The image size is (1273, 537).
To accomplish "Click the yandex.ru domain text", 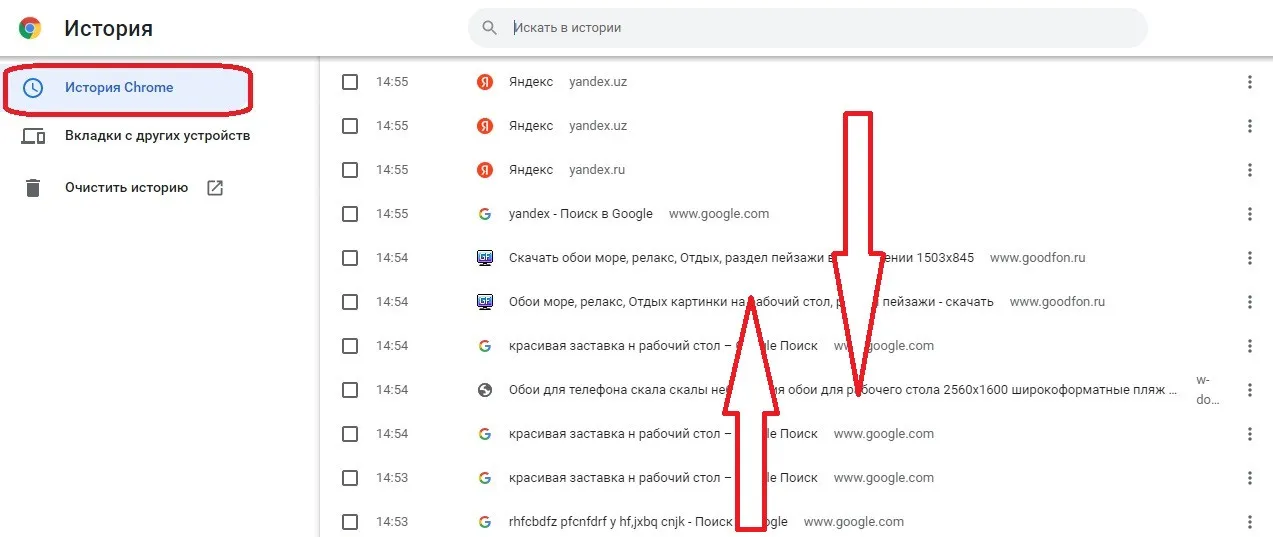I will coord(597,170).
